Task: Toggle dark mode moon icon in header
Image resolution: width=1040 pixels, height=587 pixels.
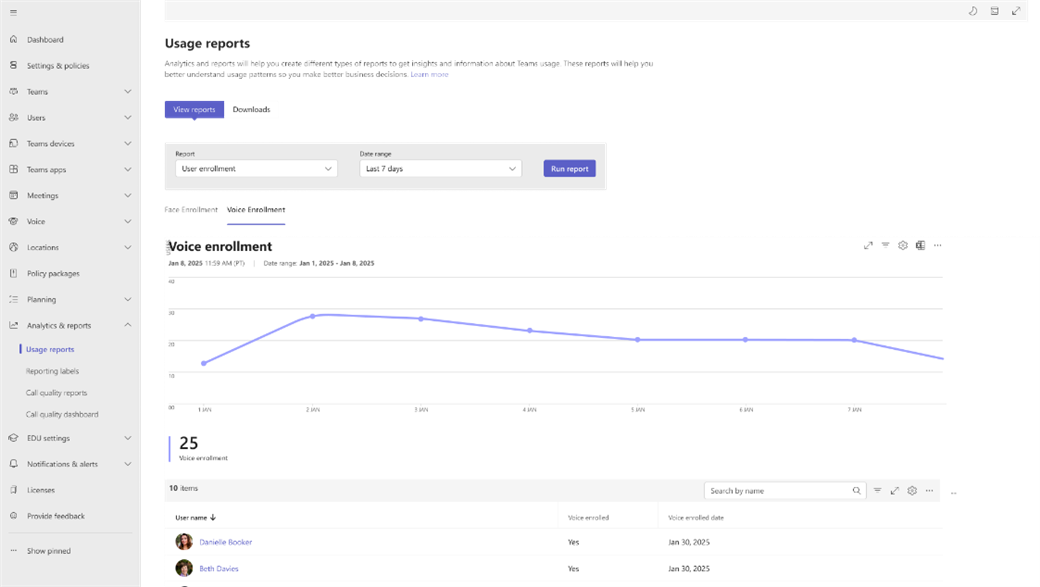Action: tap(973, 11)
